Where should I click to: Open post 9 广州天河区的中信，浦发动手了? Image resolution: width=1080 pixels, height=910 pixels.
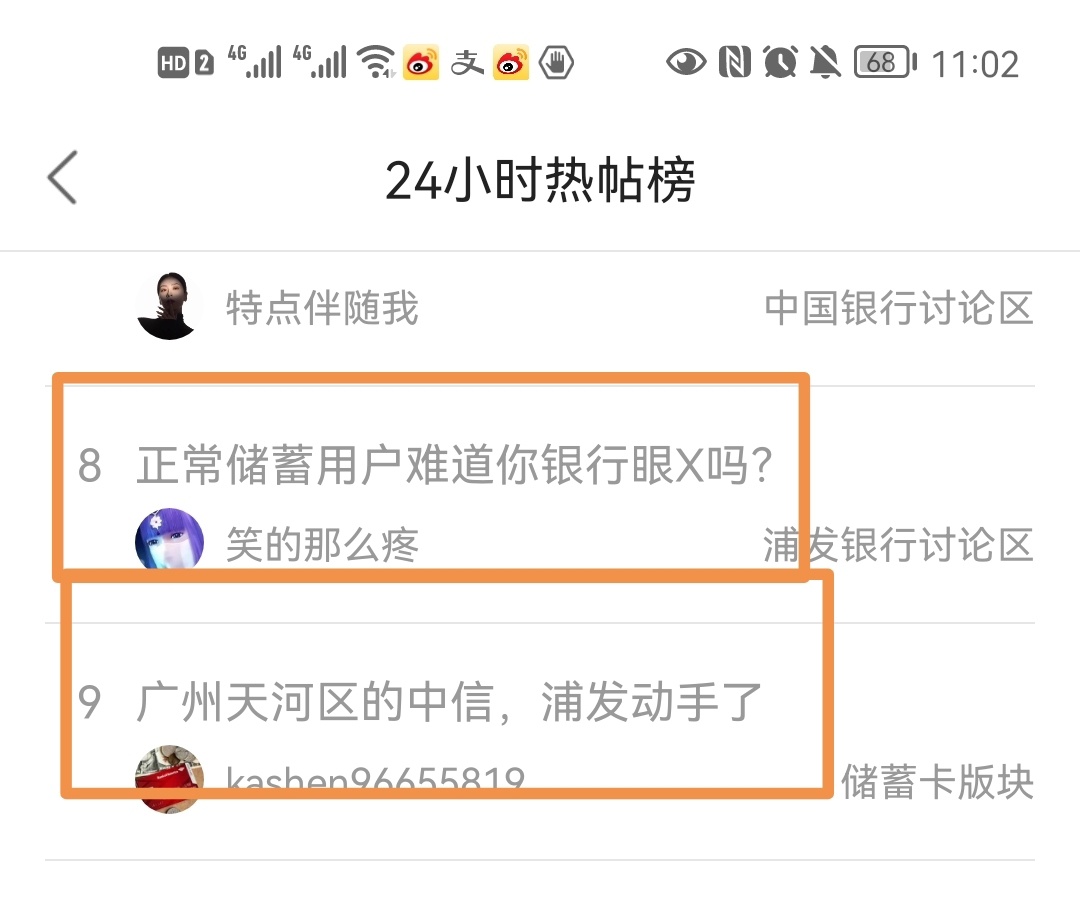[449, 702]
